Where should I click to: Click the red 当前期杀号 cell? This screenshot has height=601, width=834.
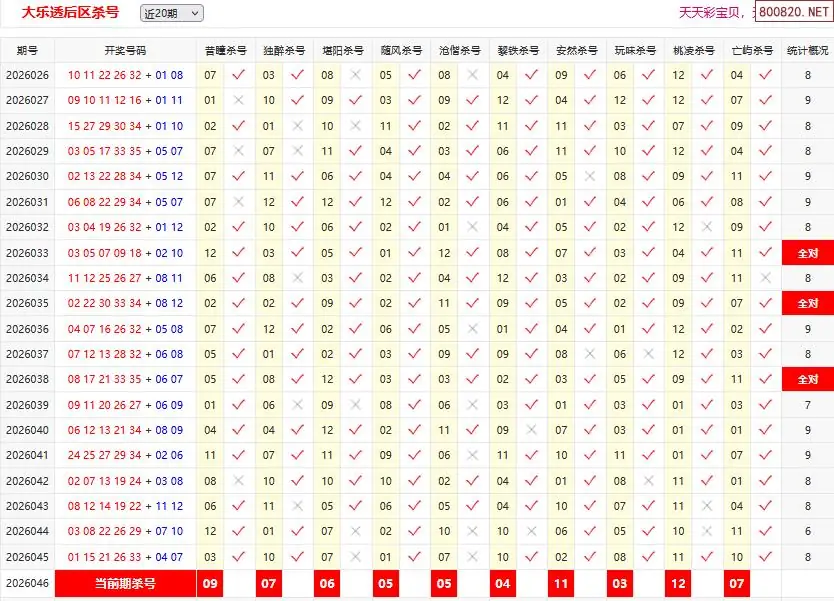tap(125, 583)
